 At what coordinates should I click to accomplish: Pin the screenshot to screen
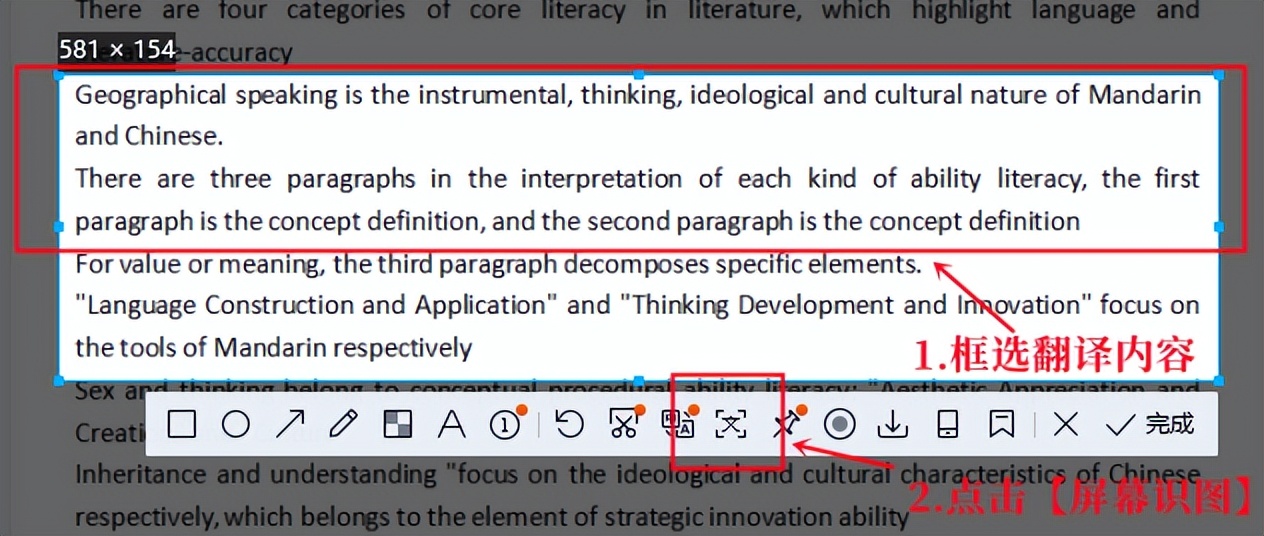[x=786, y=425]
